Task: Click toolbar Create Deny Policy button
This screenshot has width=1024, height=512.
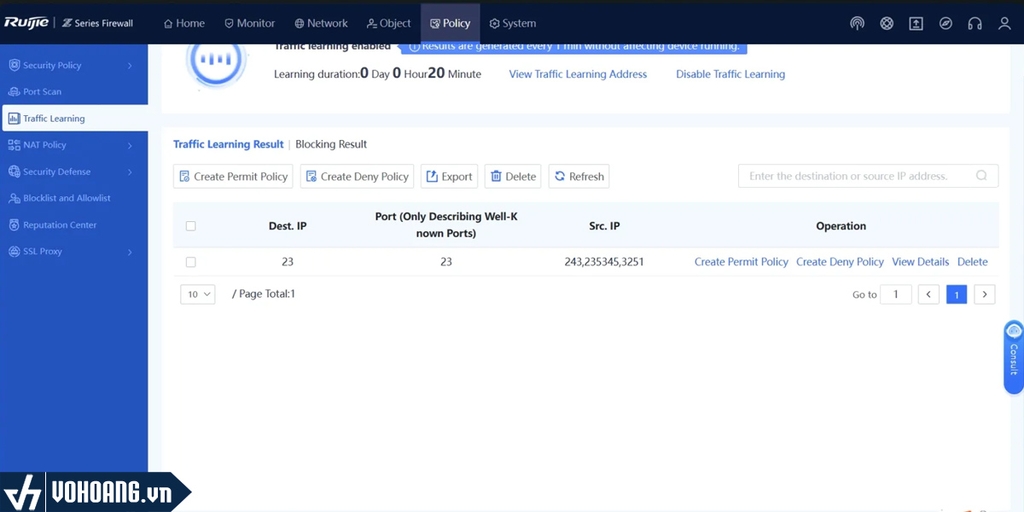Action: click(x=357, y=176)
